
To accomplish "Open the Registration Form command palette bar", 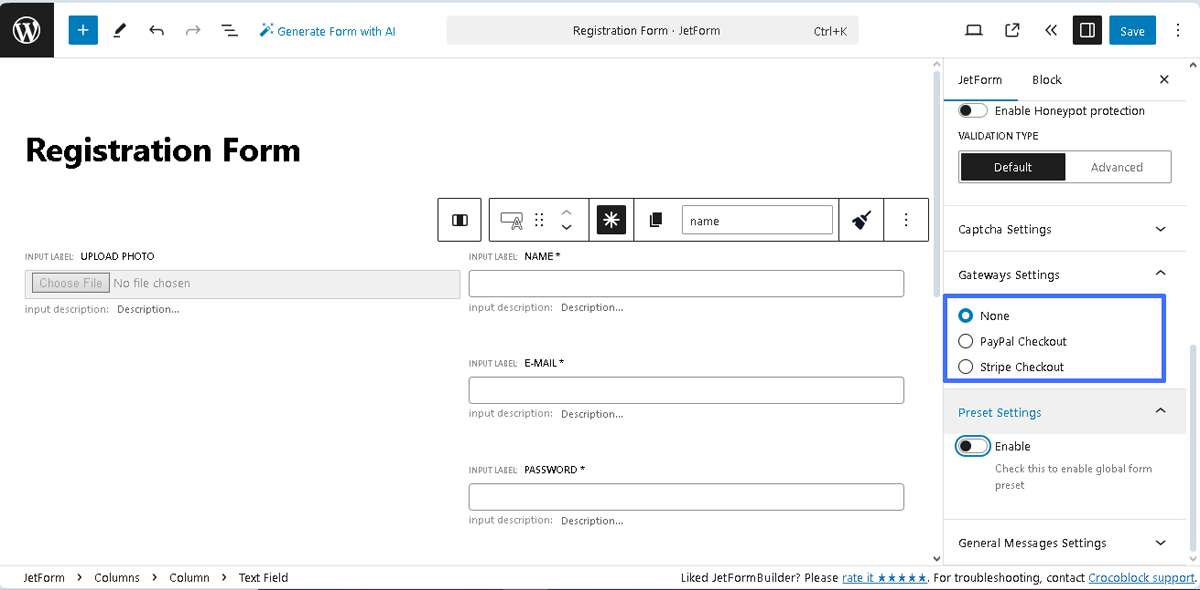I will coord(652,31).
